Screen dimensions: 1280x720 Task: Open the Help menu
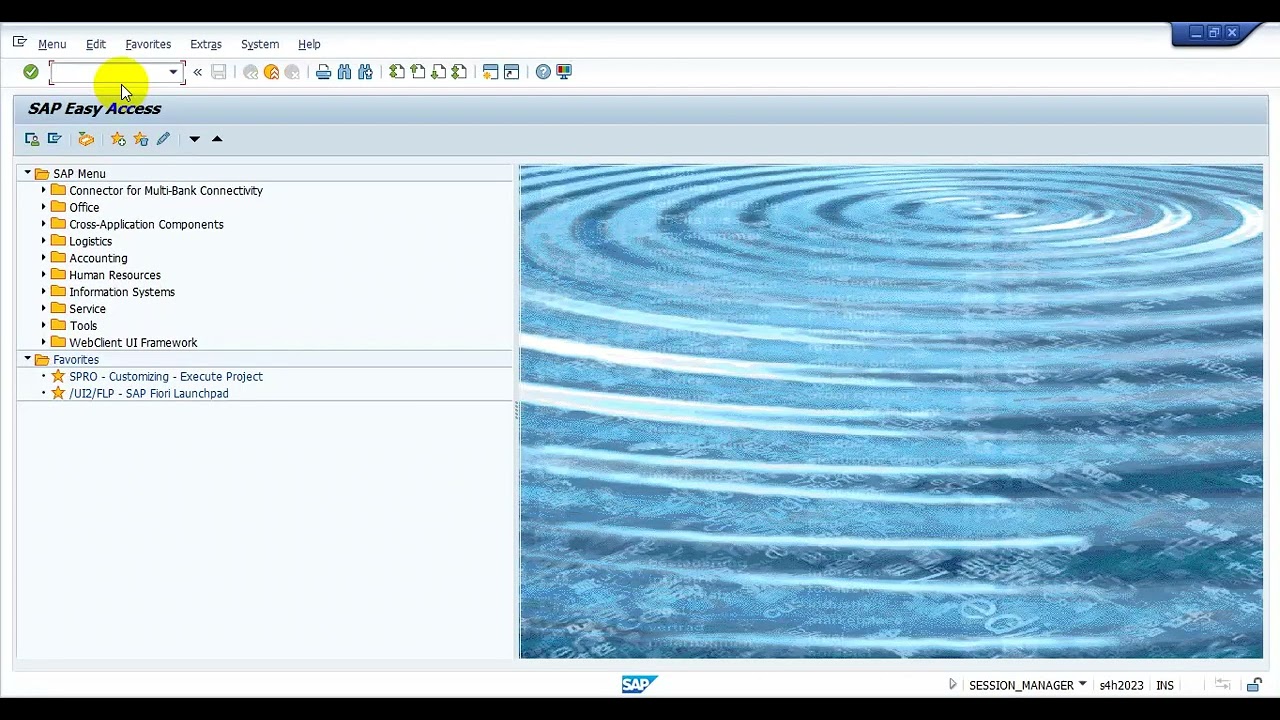click(x=309, y=44)
